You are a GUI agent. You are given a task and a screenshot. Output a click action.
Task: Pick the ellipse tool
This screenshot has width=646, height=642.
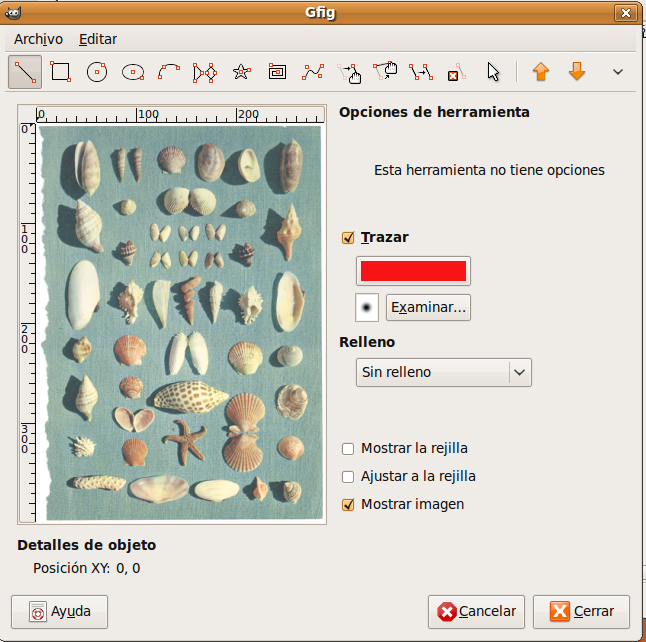point(132,72)
